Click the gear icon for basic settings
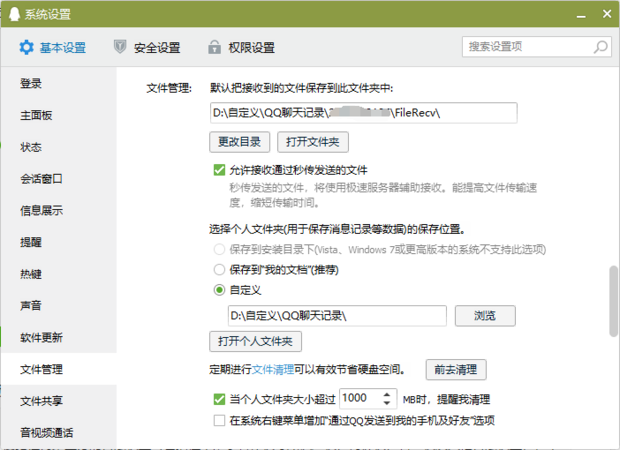This screenshot has height=450, width=620. coord(25,47)
